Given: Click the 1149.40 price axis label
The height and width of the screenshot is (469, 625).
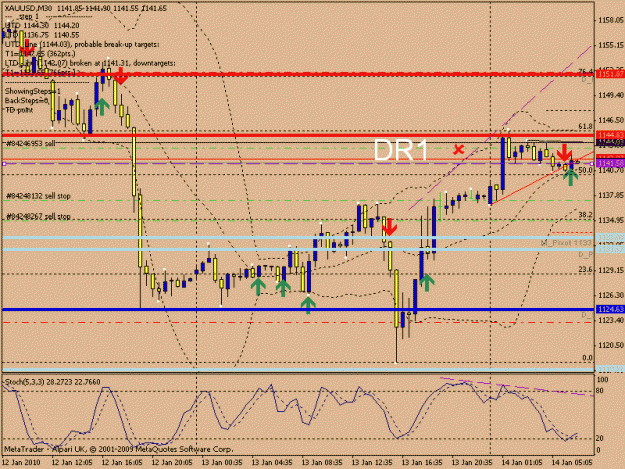Looking at the screenshot, I should 611,95.
